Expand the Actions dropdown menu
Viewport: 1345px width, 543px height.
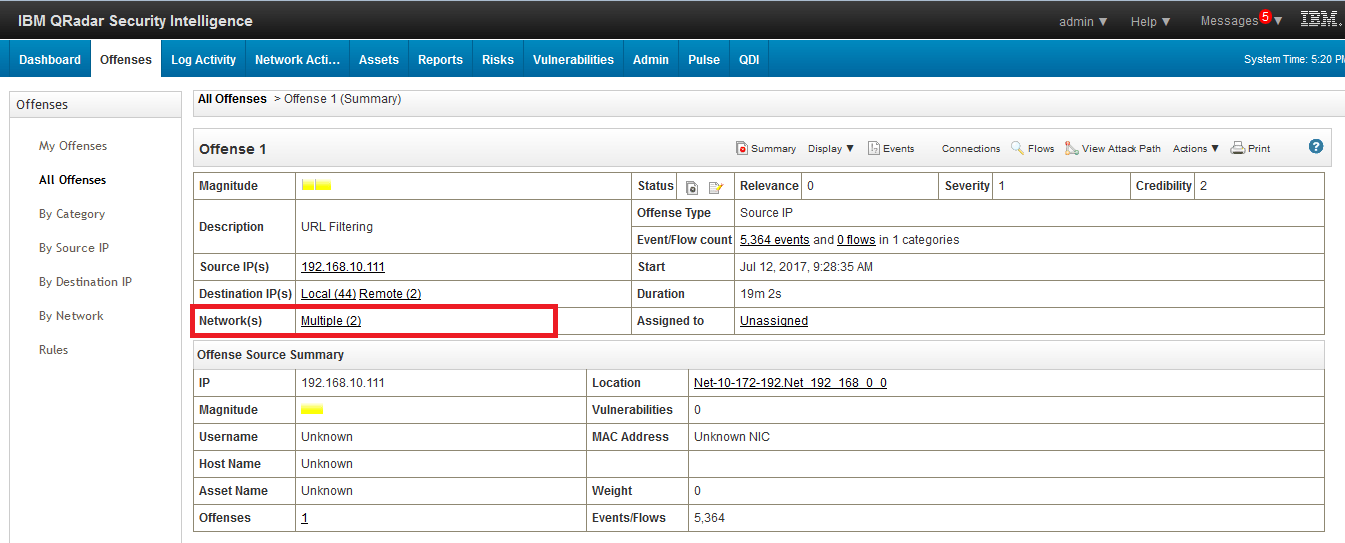[1196, 148]
